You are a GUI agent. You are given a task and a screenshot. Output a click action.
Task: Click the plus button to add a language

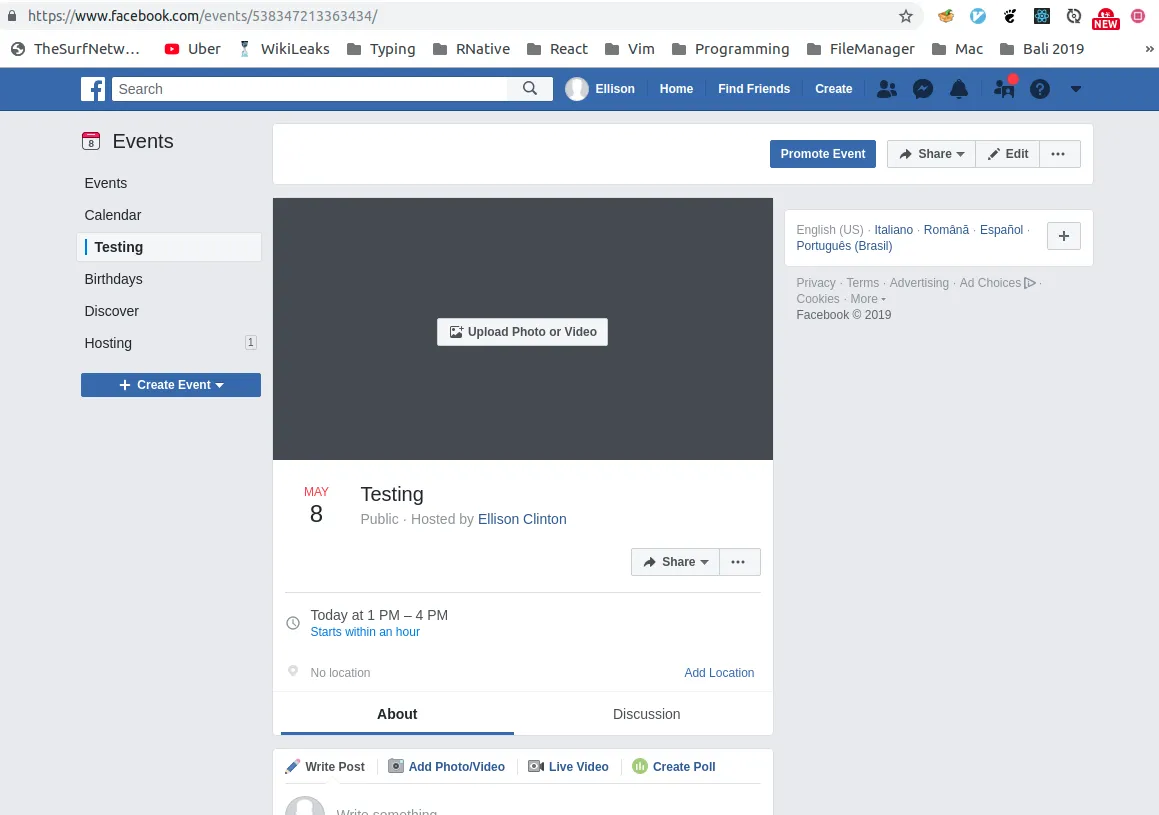coord(1064,236)
